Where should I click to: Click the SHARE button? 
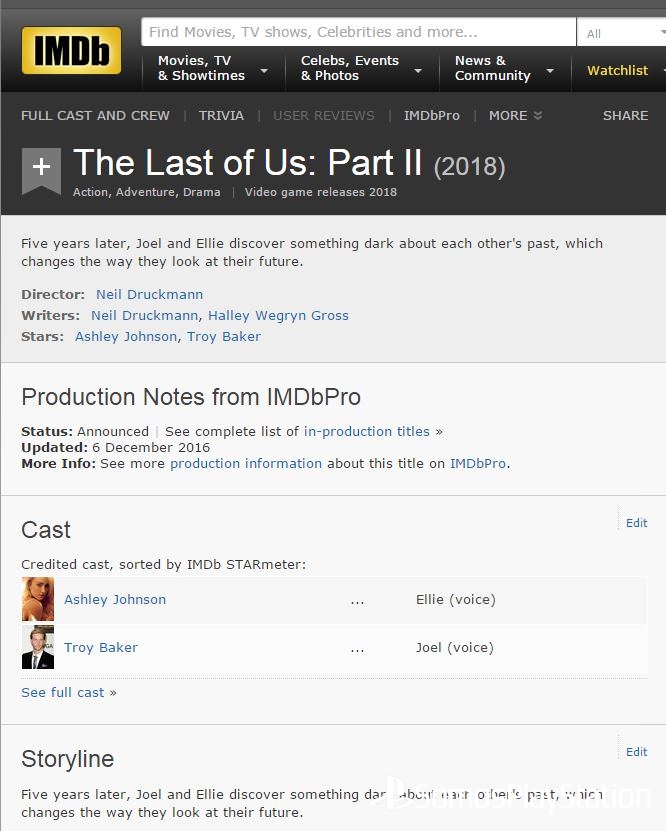tap(625, 116)
